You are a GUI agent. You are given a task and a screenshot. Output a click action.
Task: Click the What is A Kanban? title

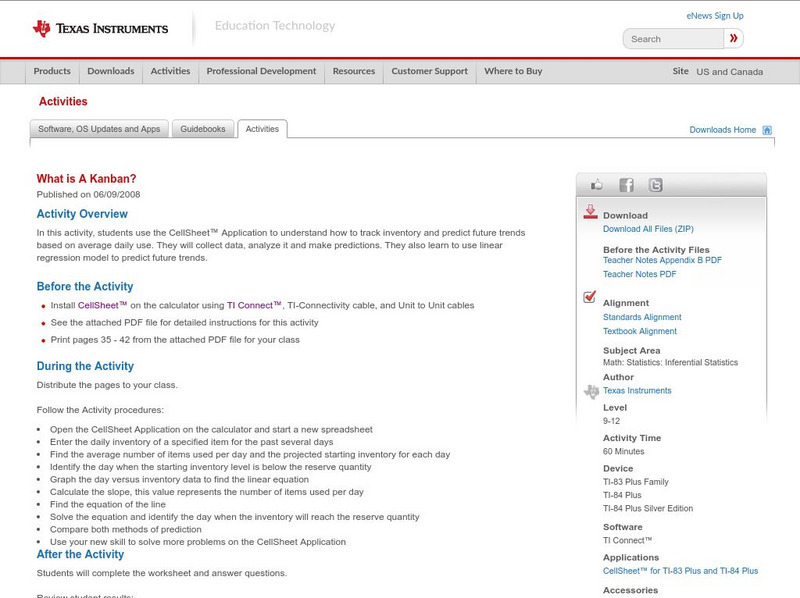point(86,179)
